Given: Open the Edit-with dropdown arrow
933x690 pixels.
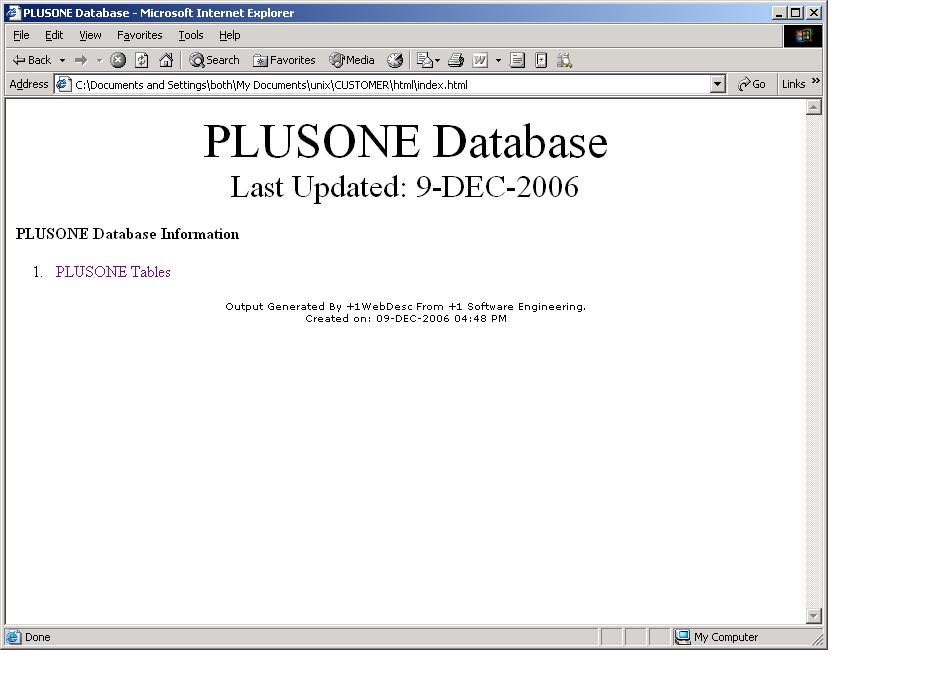Looking at the screenshot, I should coord(498,60).
